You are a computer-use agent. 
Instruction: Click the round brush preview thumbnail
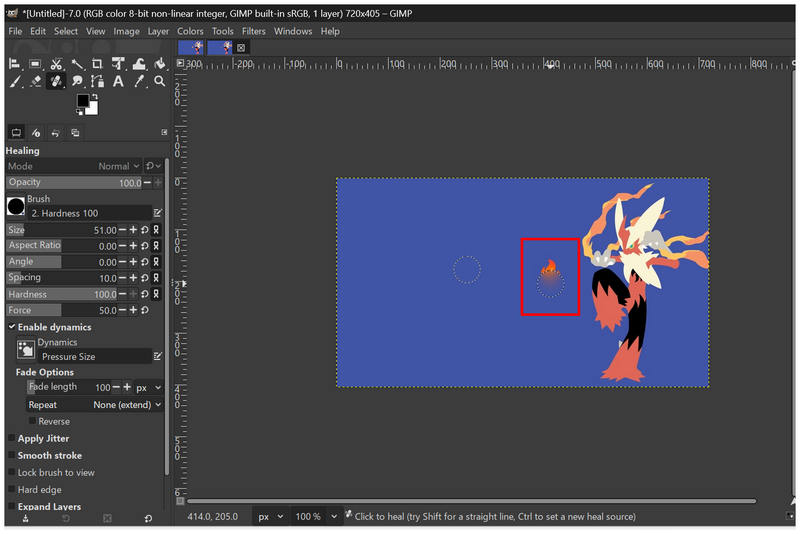click(16, 206)
